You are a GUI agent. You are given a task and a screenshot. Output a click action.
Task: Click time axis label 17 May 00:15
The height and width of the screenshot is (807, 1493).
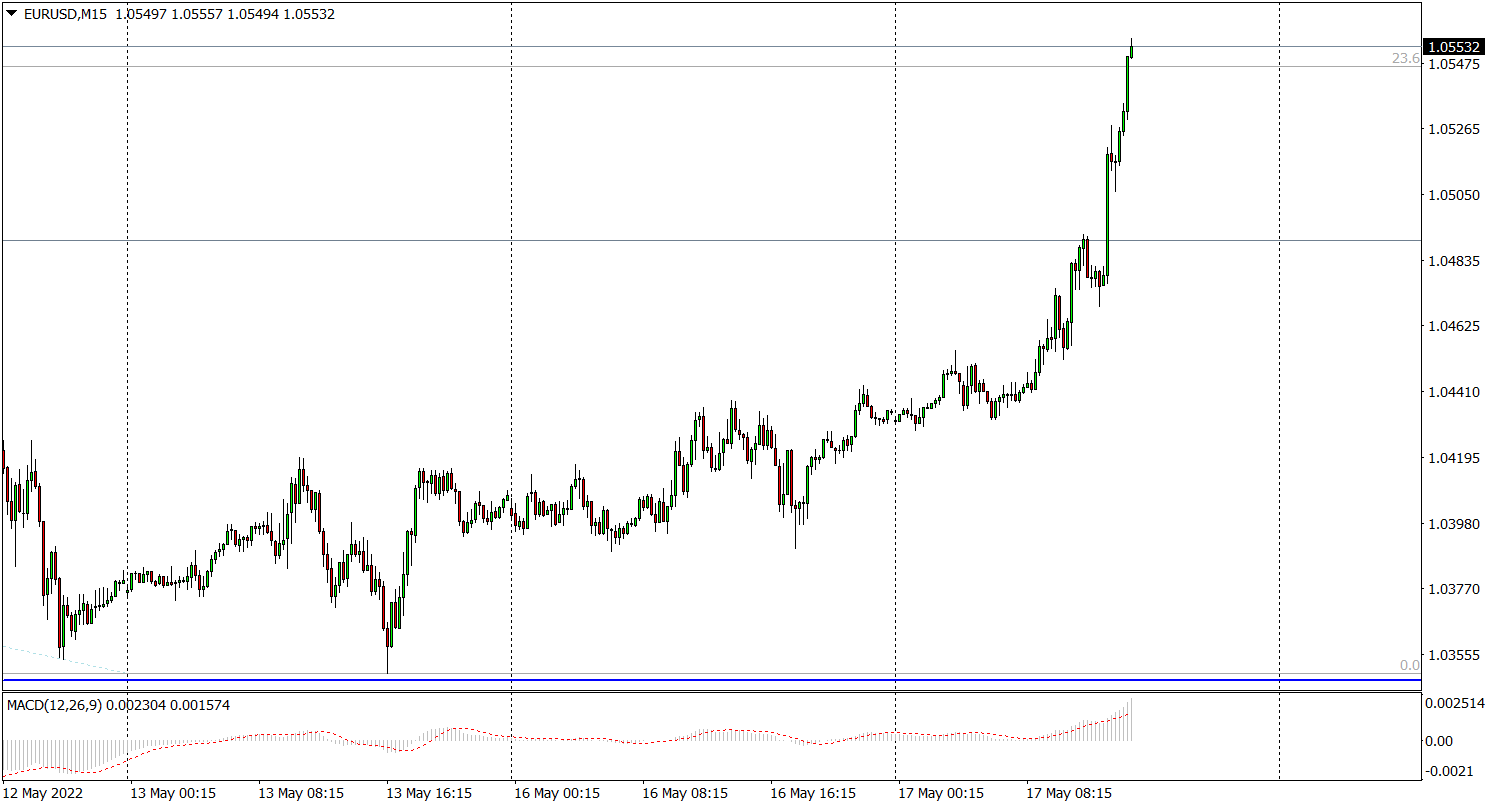(x=941, y=793)
